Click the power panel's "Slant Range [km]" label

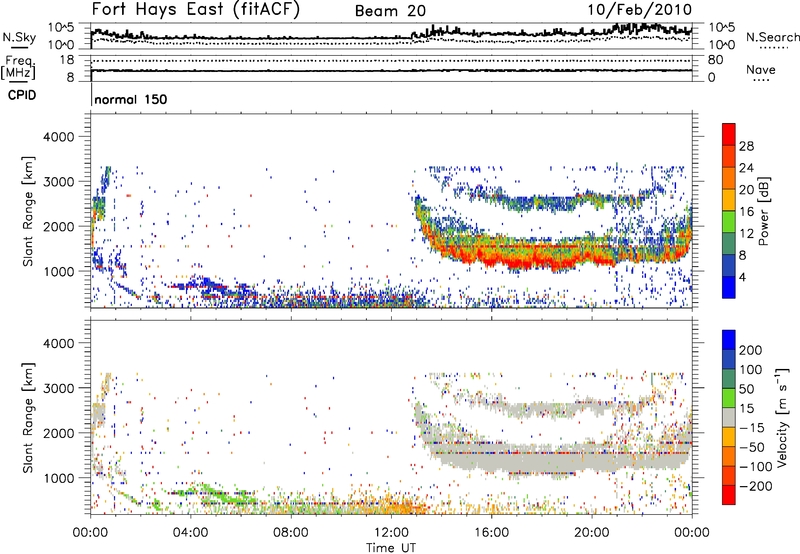pos(28,211)
